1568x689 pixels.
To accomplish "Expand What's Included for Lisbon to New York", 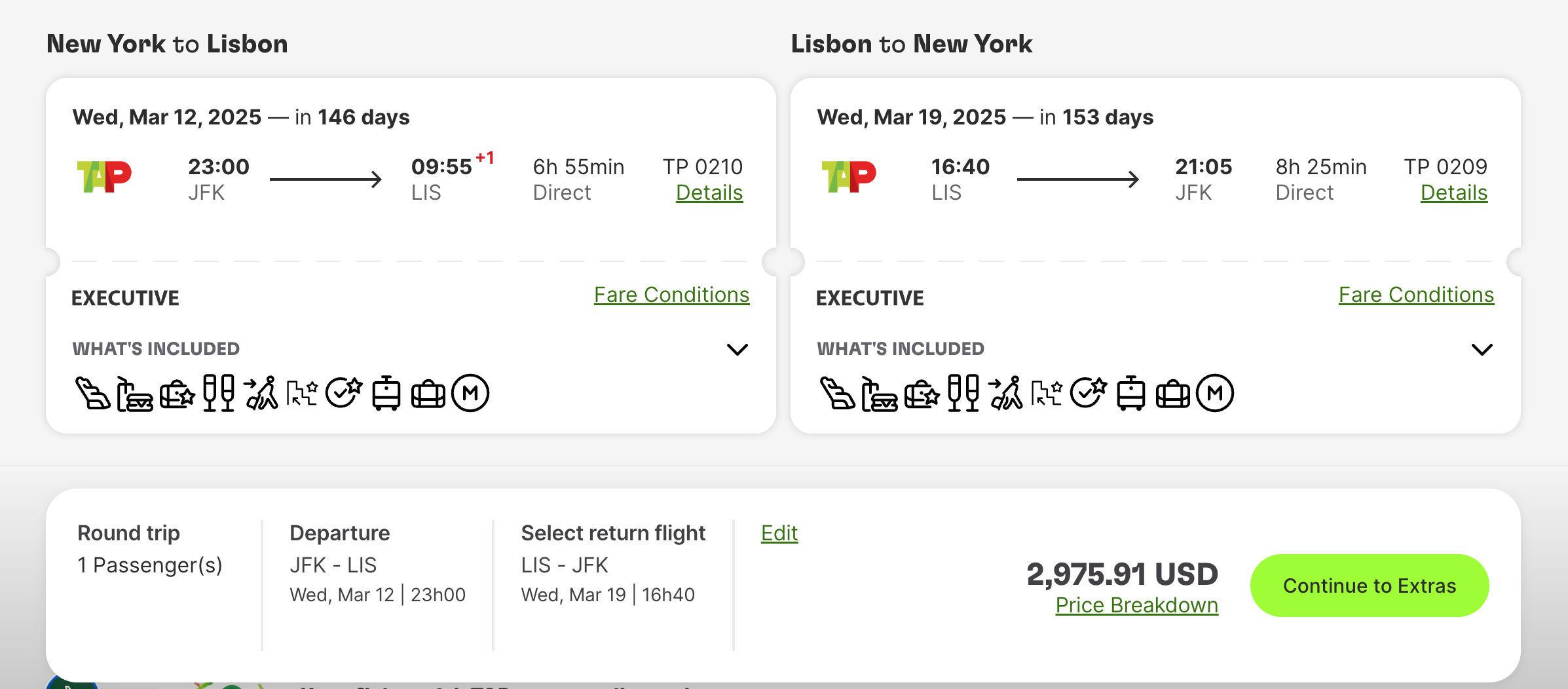I will point(1482,349).
